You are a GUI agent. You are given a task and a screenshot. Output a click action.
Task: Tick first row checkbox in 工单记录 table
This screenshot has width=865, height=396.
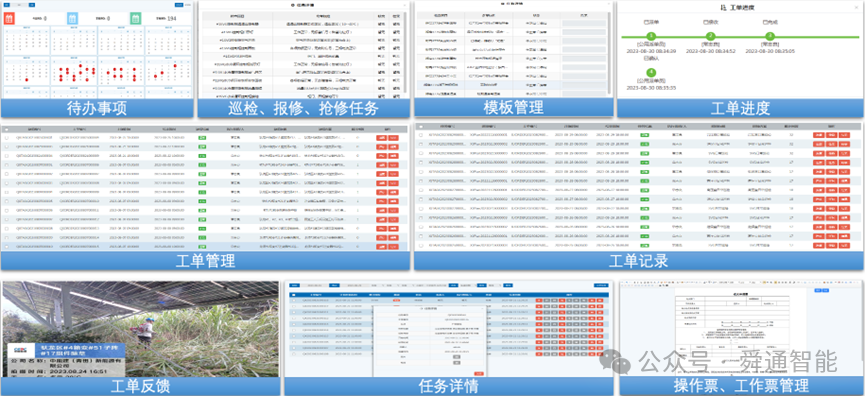pyautogui.click(x=420, y=135)
